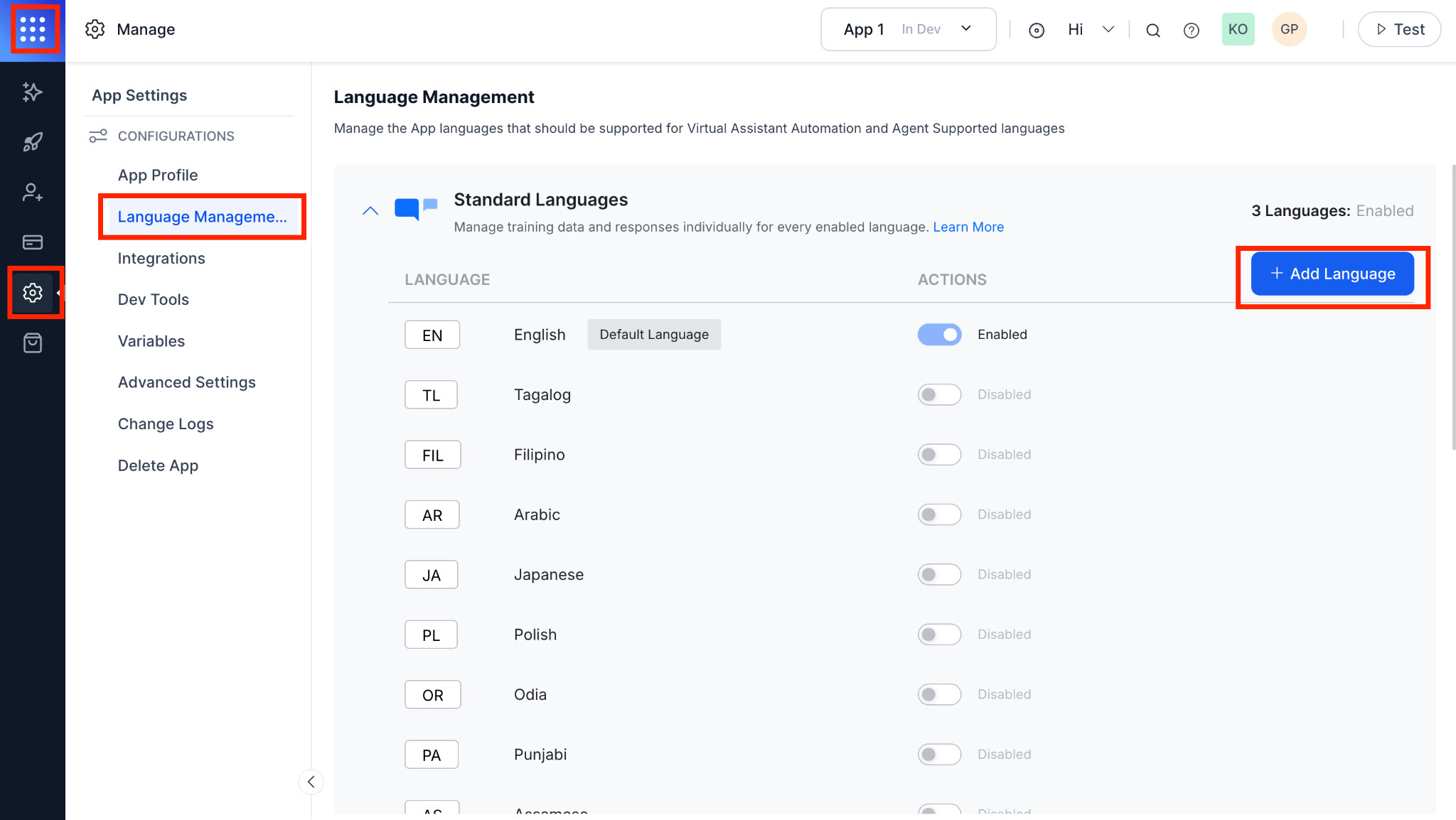Viewport: 1456px width, 820px height.
Task: Select the settings gear sidebar icon
Action: (32, 292)
